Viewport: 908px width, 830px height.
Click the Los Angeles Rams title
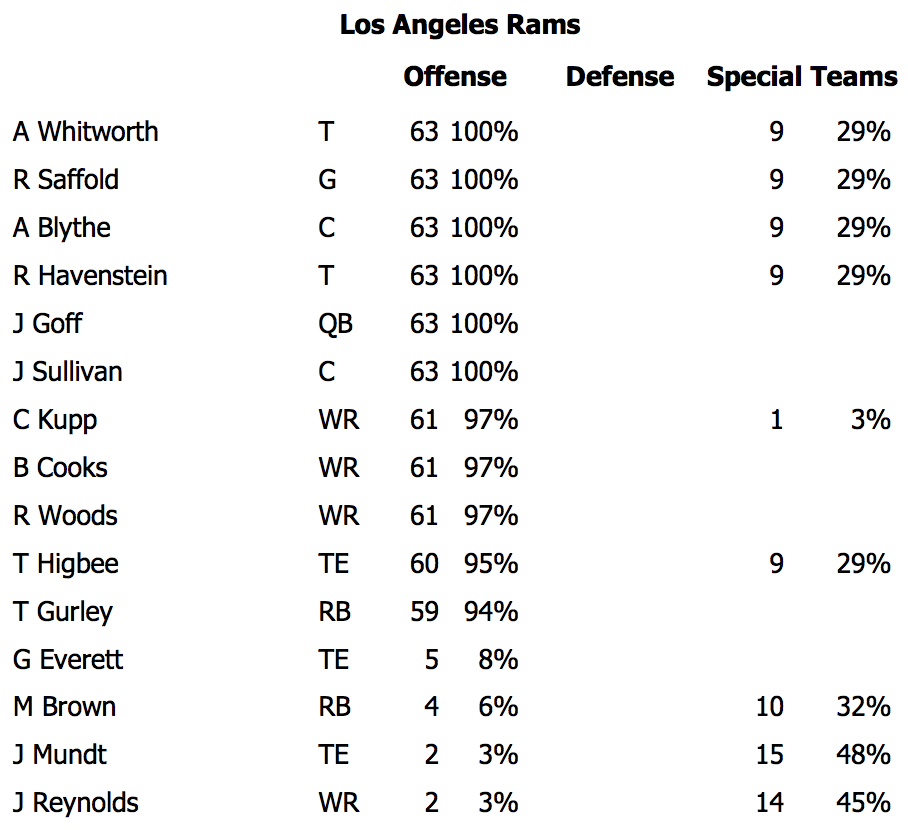(x=460, y=25)
